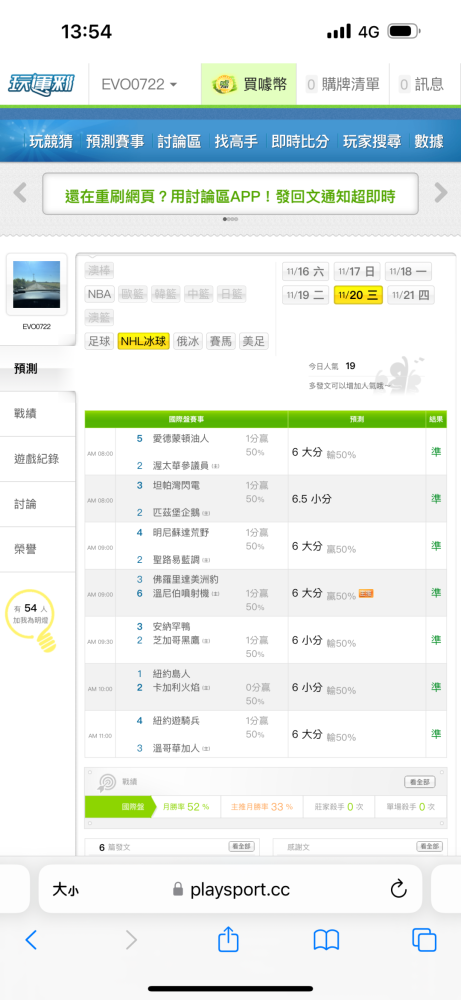Tap 看全部 in 戰績 section
The width and height of the screenshot is (461, 1000).
(420, 782)
